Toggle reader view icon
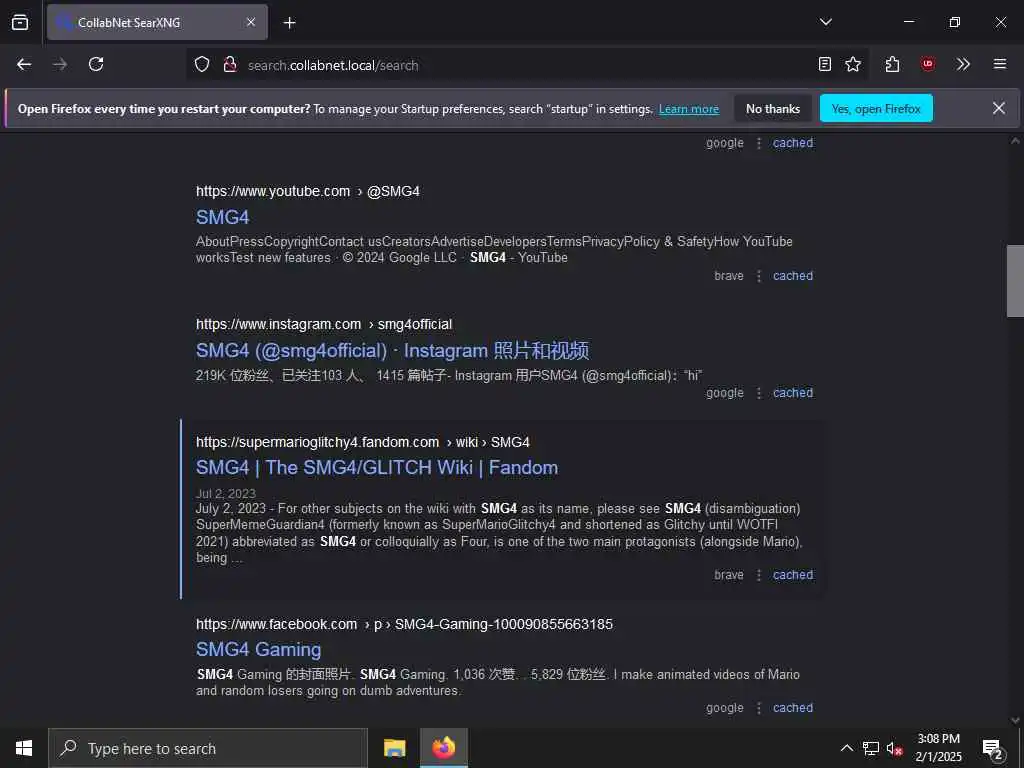Viewport: 1024px width, 768px height. [x=825, y=64]
